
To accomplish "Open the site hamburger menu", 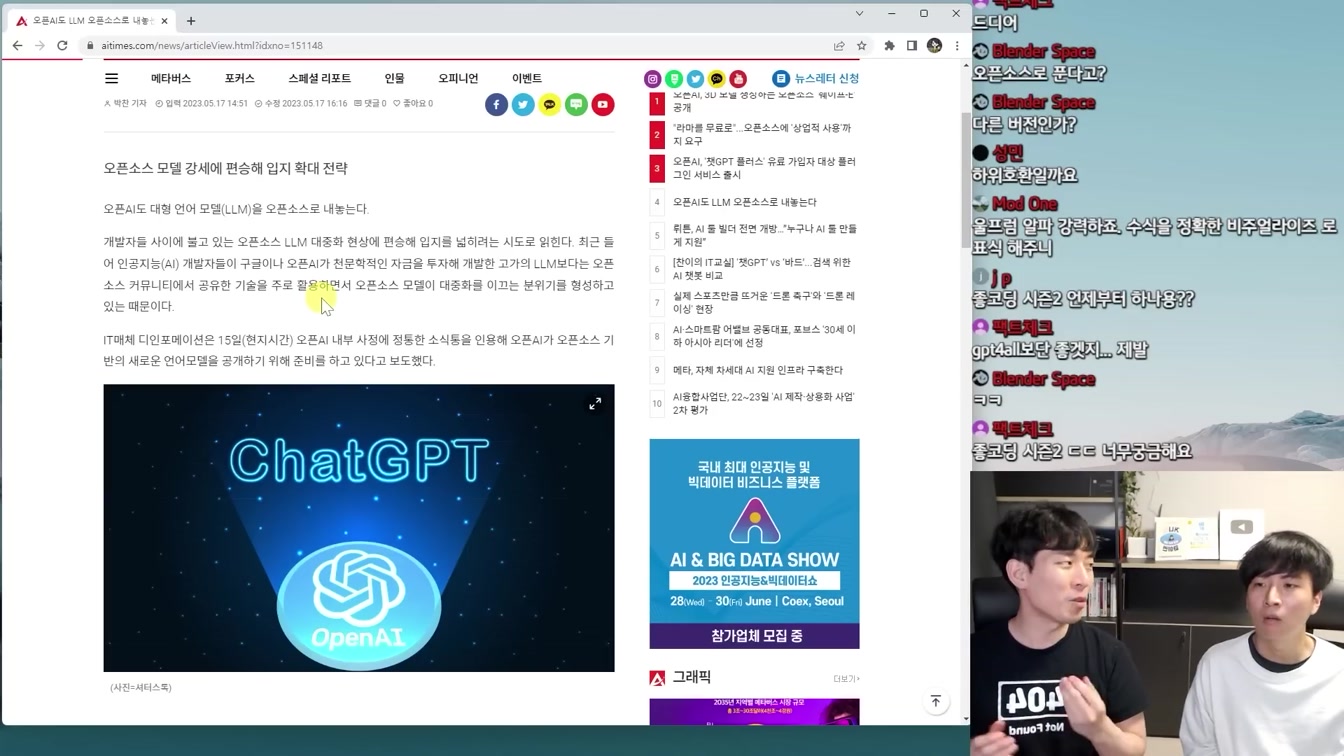I will pos(112,78).
